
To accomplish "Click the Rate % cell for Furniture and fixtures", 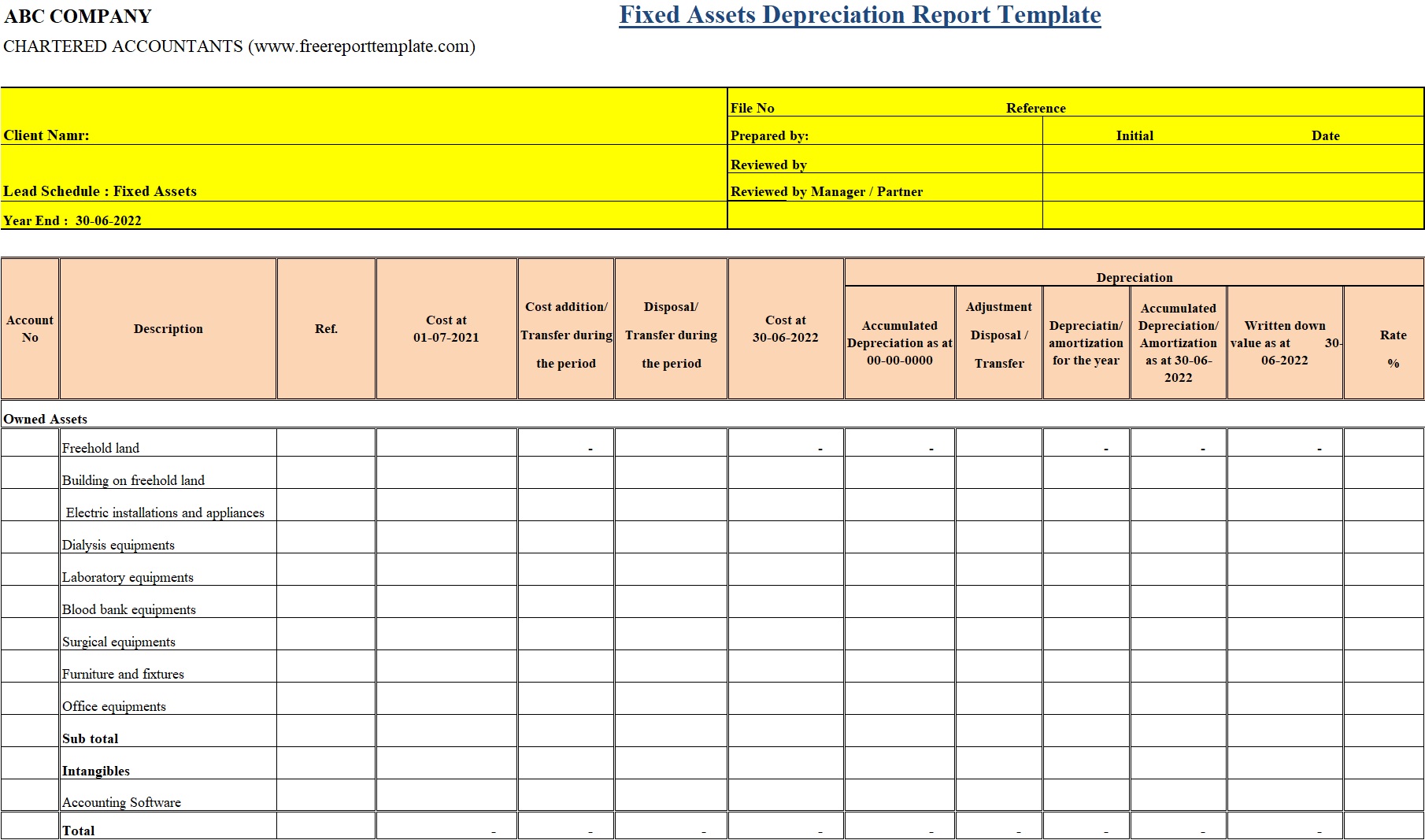I will [x=1385, y=666].
